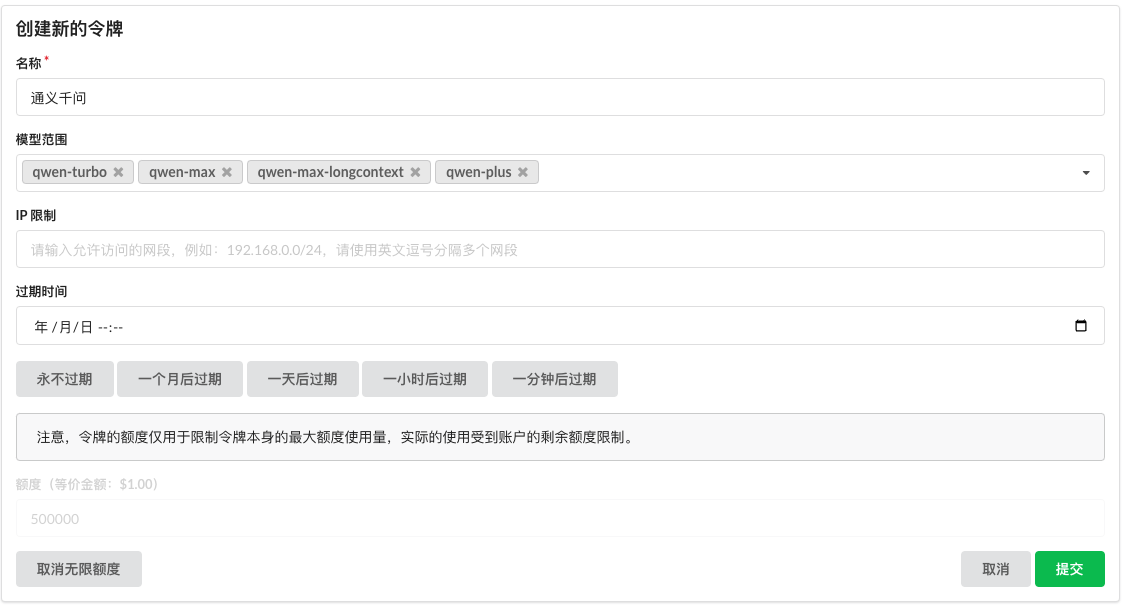1128x610 pixels.
Task: Choose 一天后过期 expiry button
Action: [302, 379]
